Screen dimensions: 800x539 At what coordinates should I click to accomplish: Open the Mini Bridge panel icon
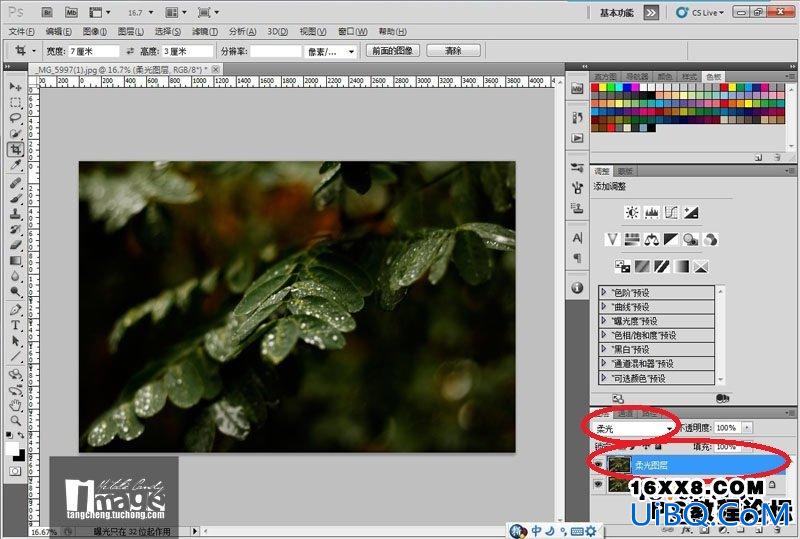pyautogui.click(x=577, y=88)
